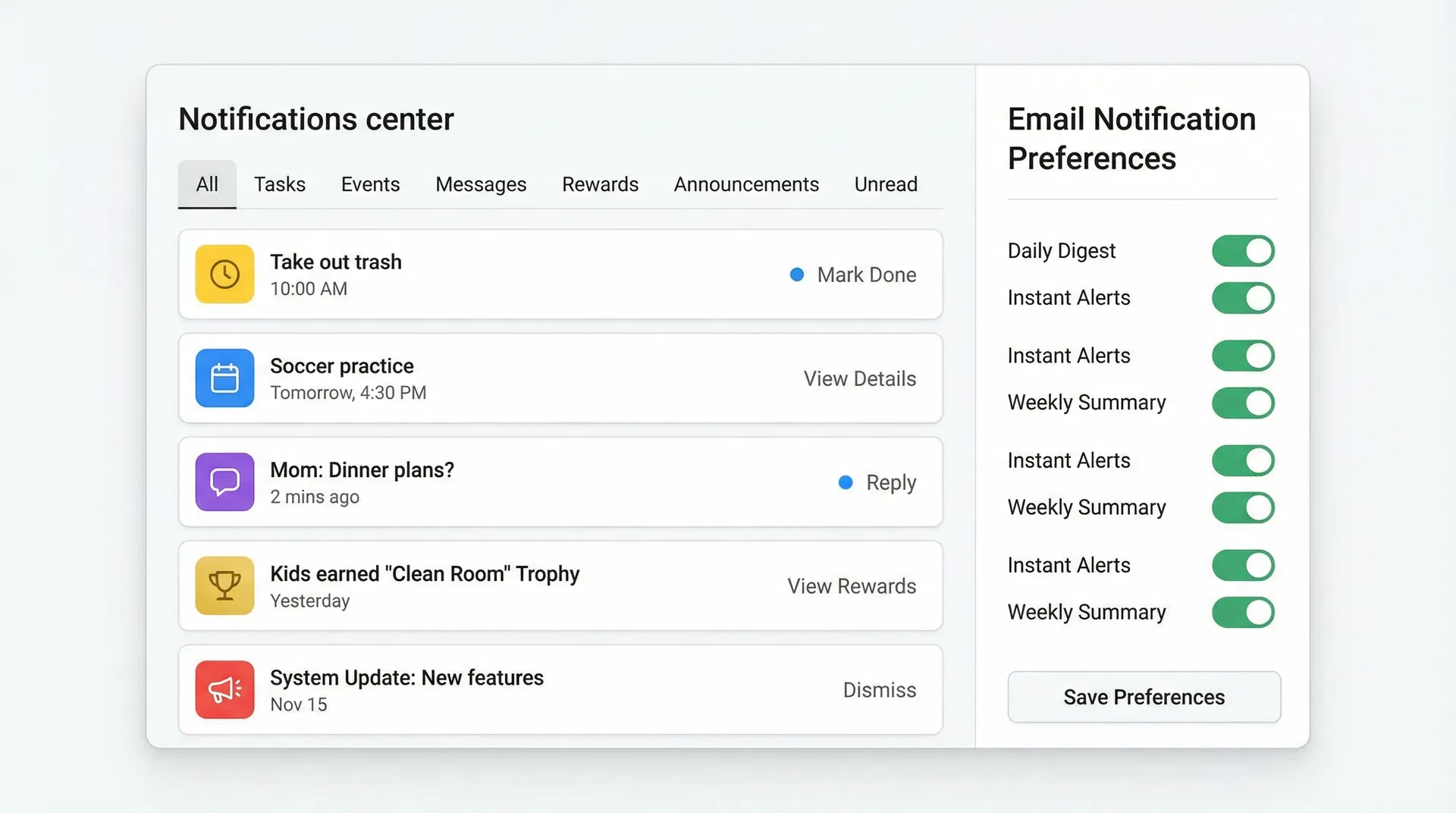Click Reply to Mom's dinner message
Image resolution: width=1456 pixels, height=813 pixels.
tap(890, 482)
